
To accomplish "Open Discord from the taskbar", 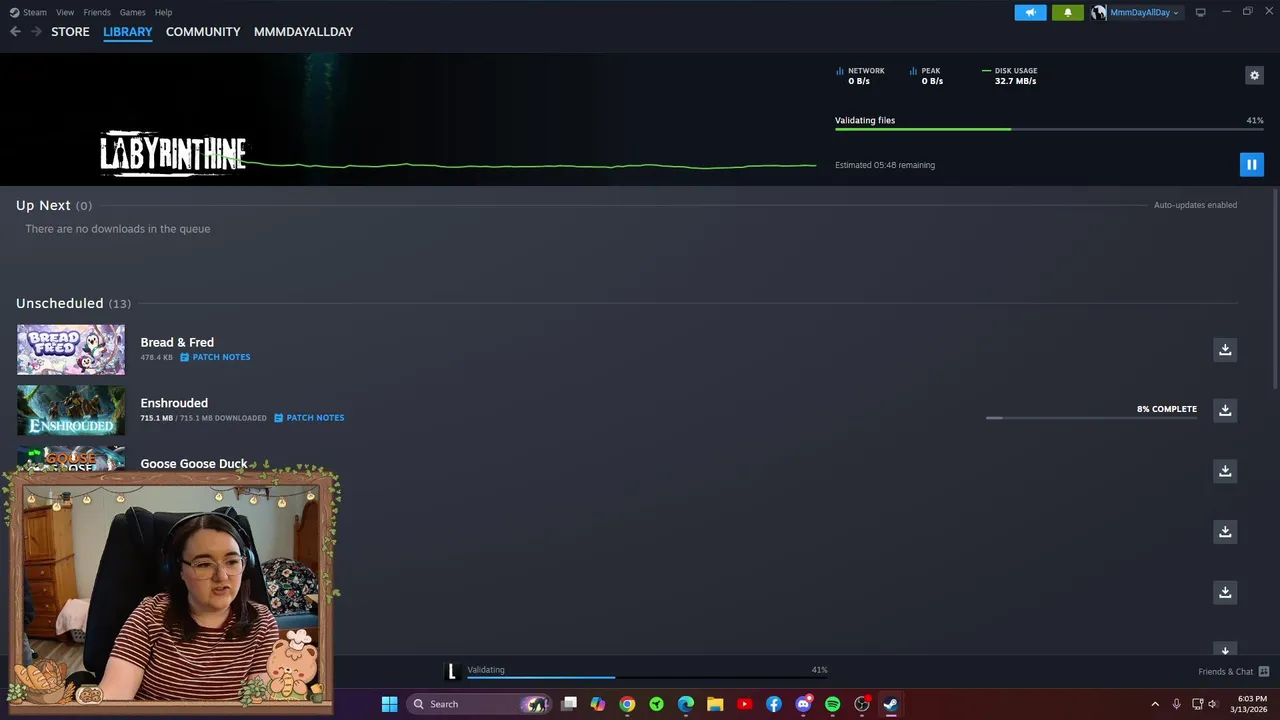I will [x=803, y=704].
